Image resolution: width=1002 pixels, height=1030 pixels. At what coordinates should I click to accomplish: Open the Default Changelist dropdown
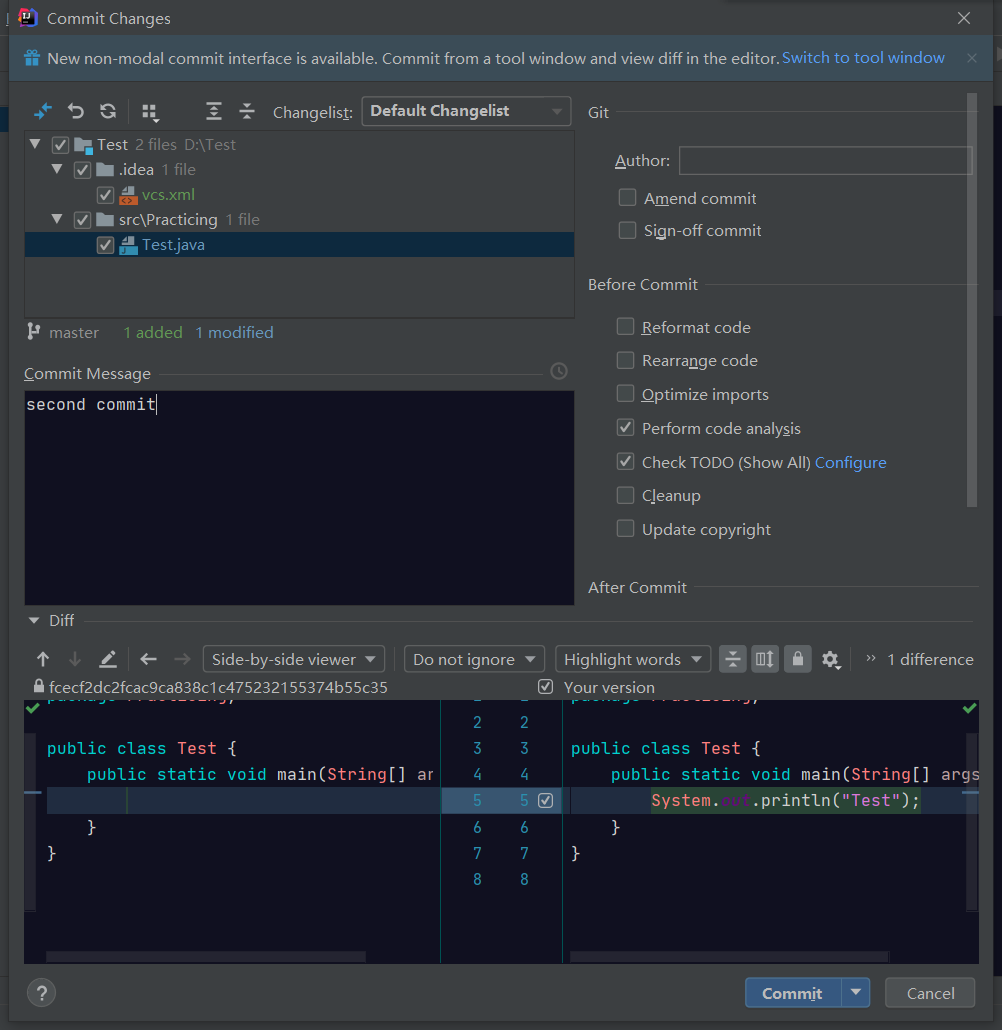(x=466, y=111)
